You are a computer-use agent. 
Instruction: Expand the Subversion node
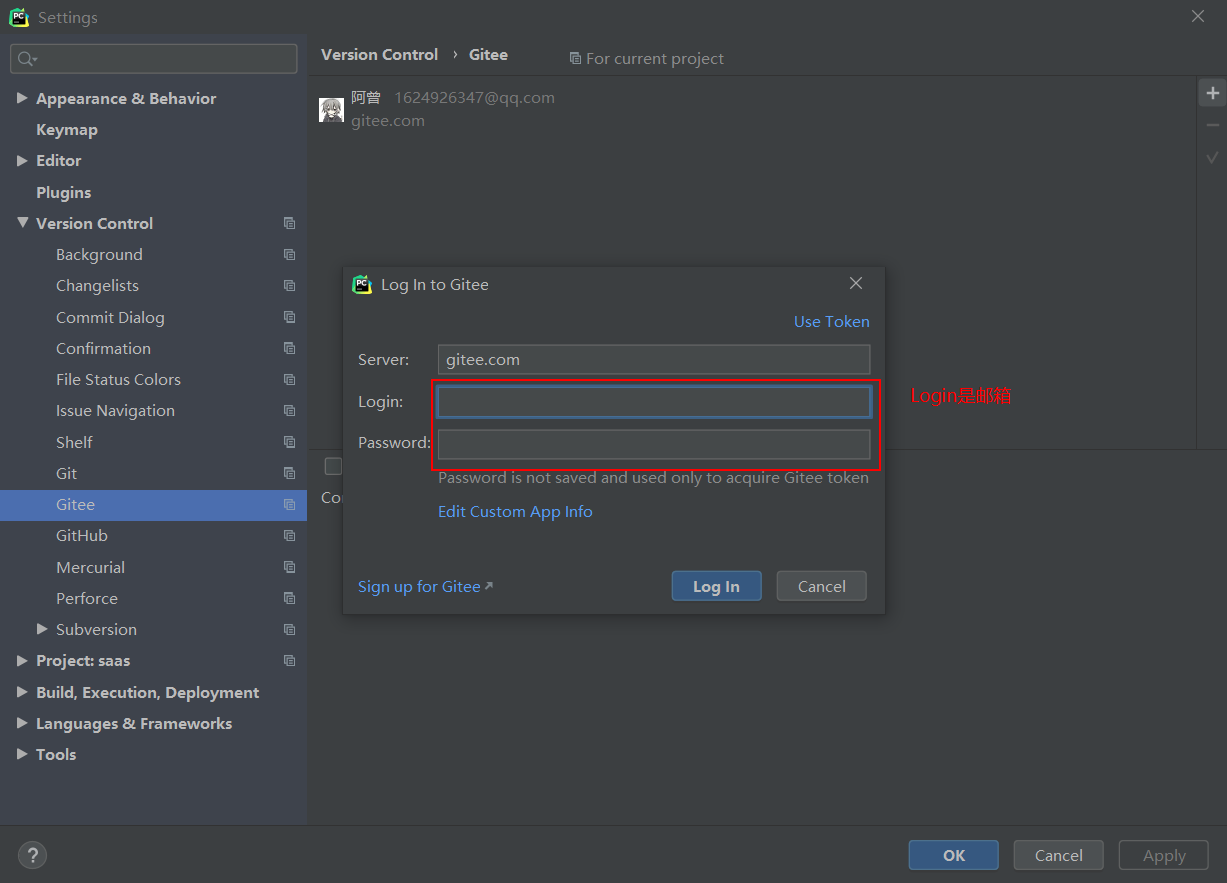pos(42,629)
